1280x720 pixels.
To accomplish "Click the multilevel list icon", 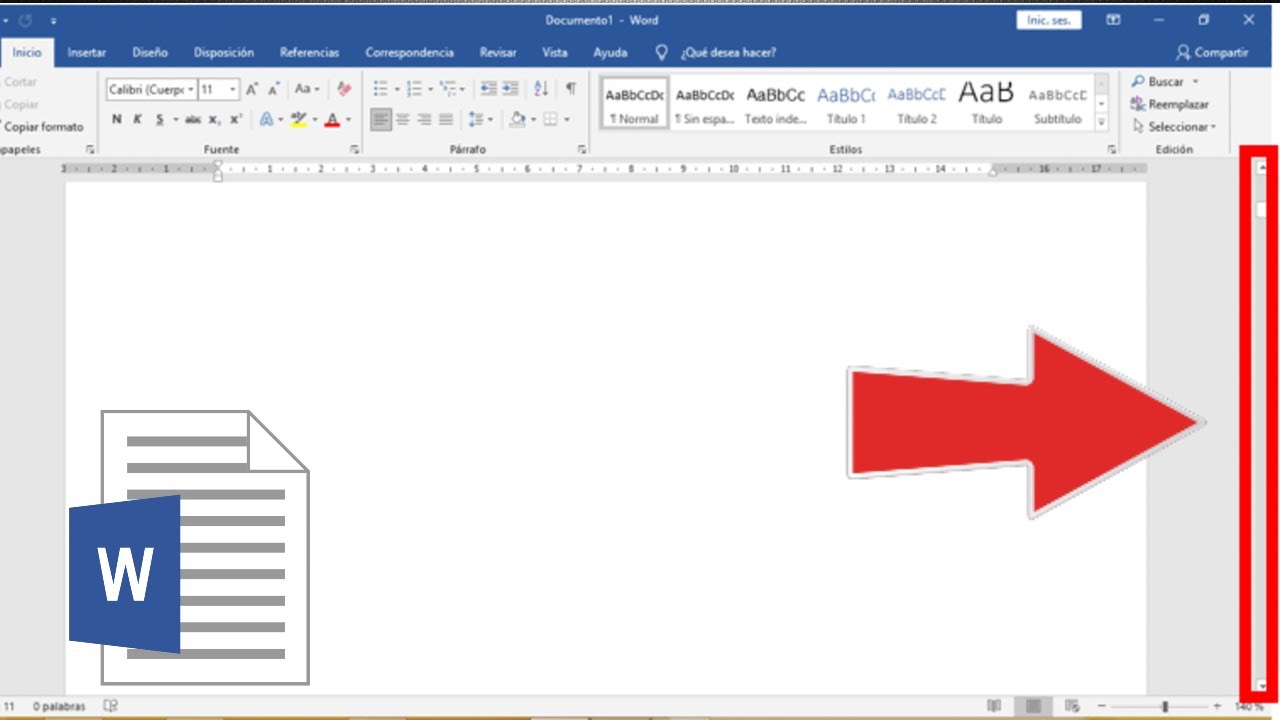I will click(x=447, y=89).
